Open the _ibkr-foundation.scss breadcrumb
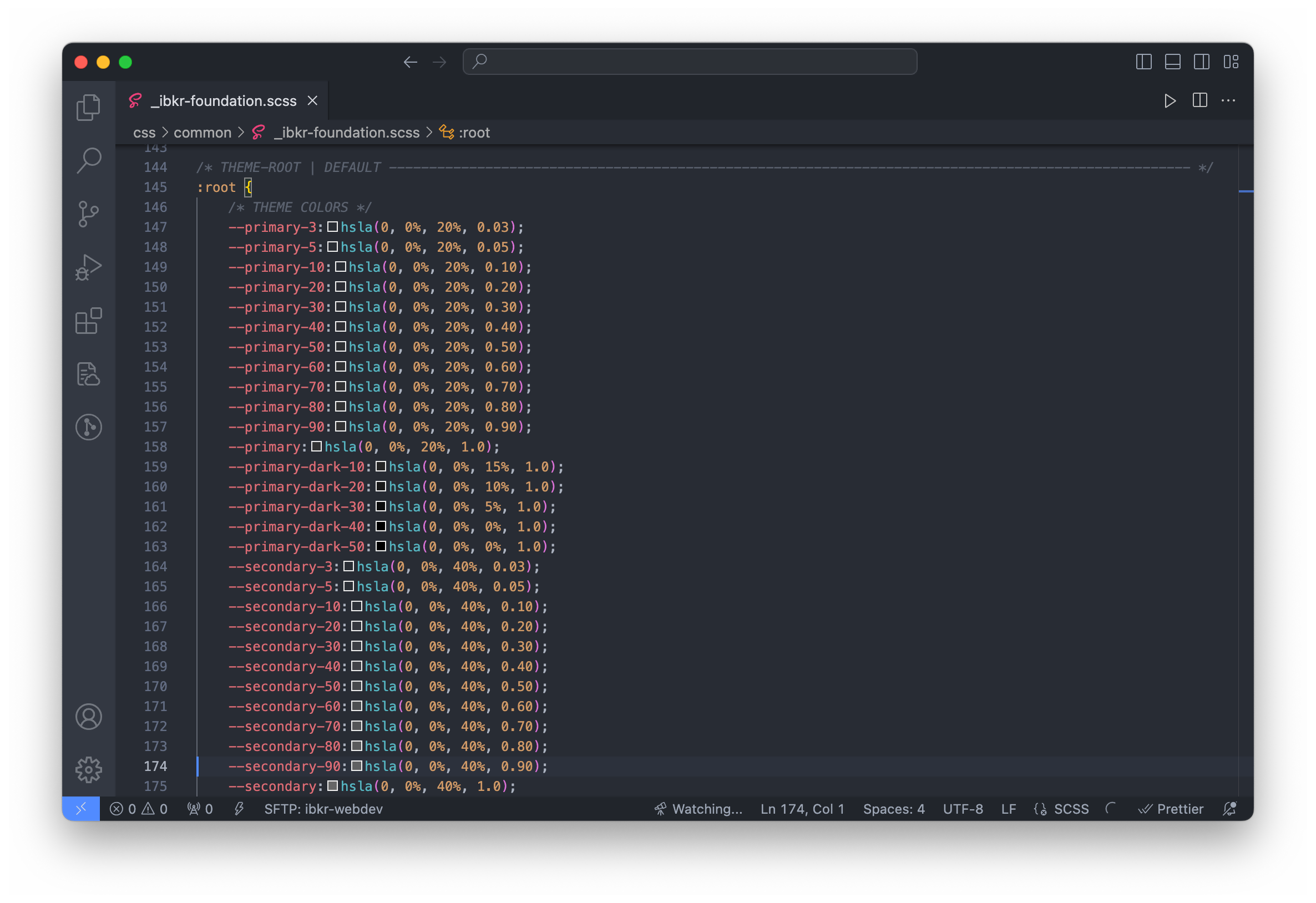 347,133
